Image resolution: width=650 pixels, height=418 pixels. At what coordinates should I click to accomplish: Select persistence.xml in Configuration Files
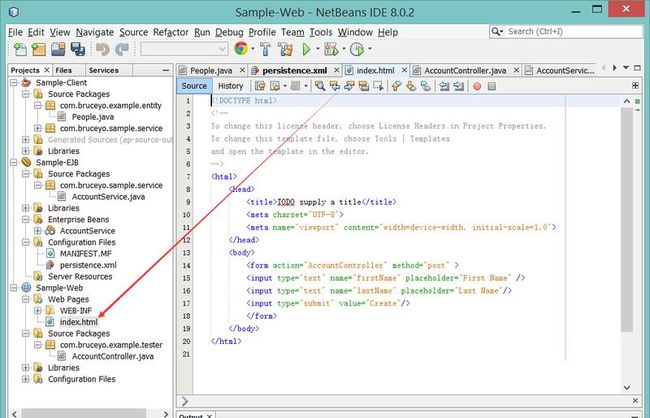pyautogui.click(x=88, y=265)
